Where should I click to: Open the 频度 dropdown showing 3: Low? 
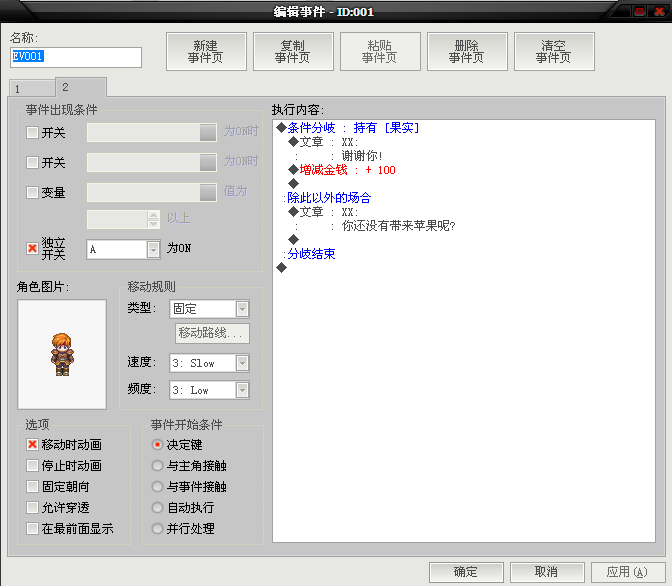210,390
